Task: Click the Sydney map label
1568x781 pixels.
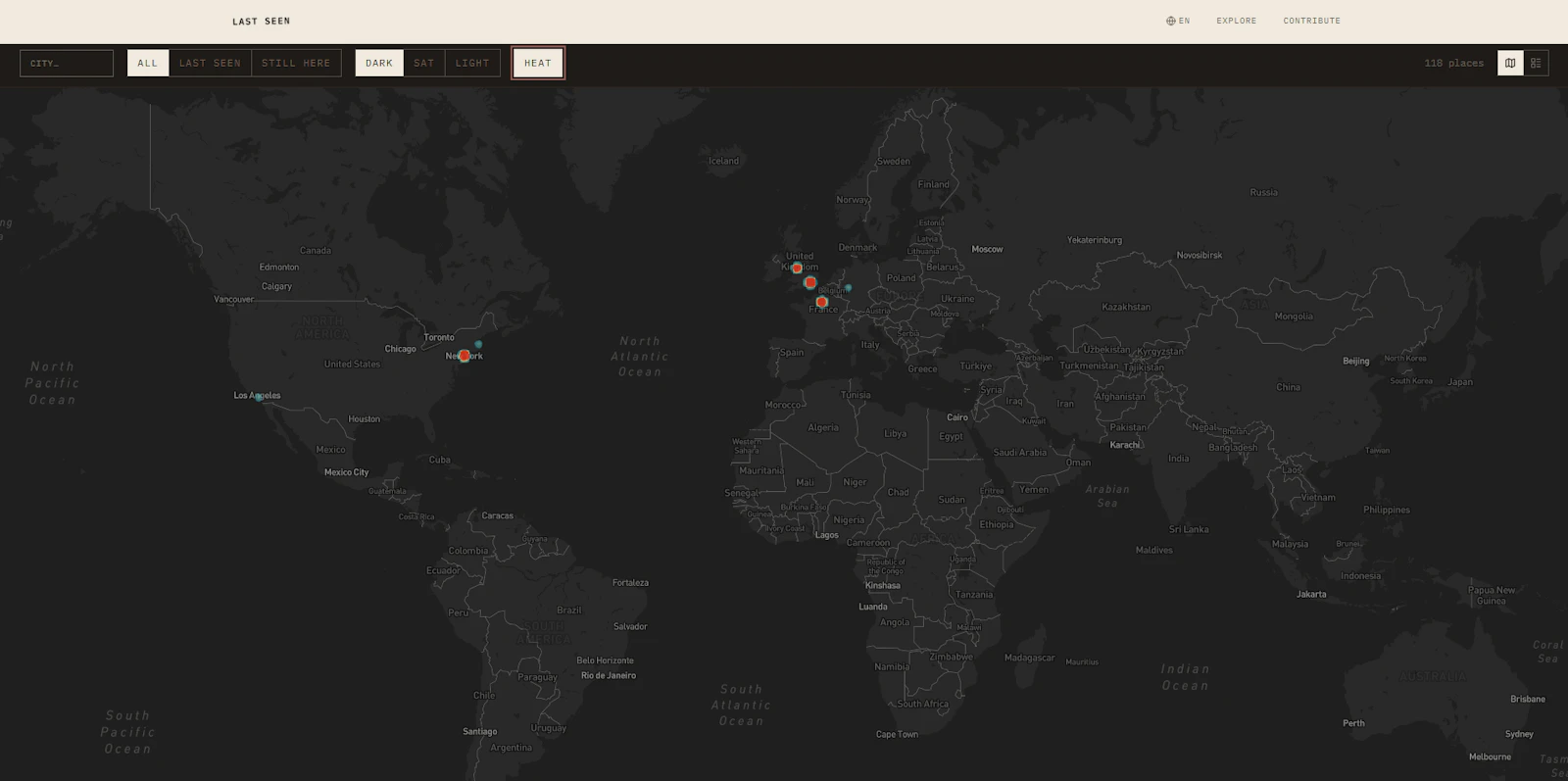Action: click(1519, 734)
